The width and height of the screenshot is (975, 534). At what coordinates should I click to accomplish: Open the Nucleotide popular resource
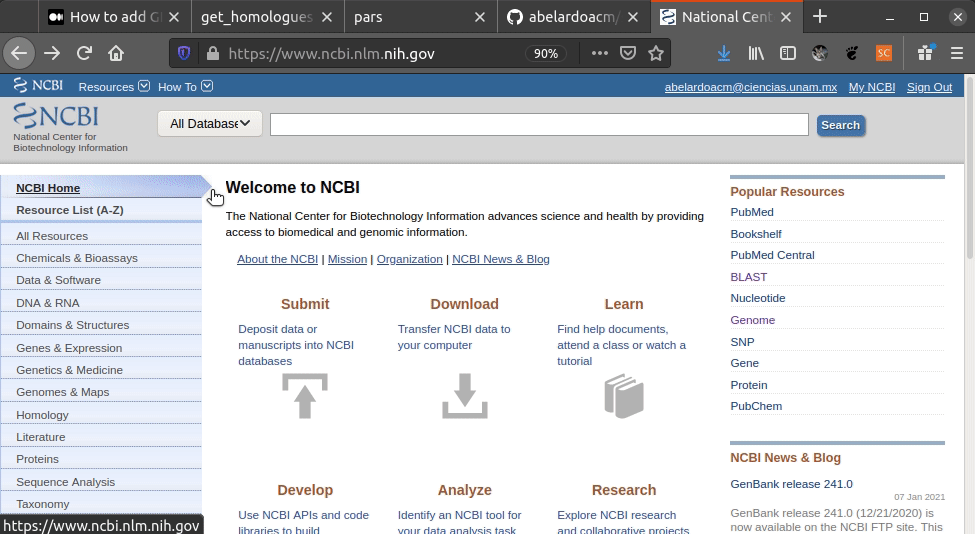coord(757,298)
